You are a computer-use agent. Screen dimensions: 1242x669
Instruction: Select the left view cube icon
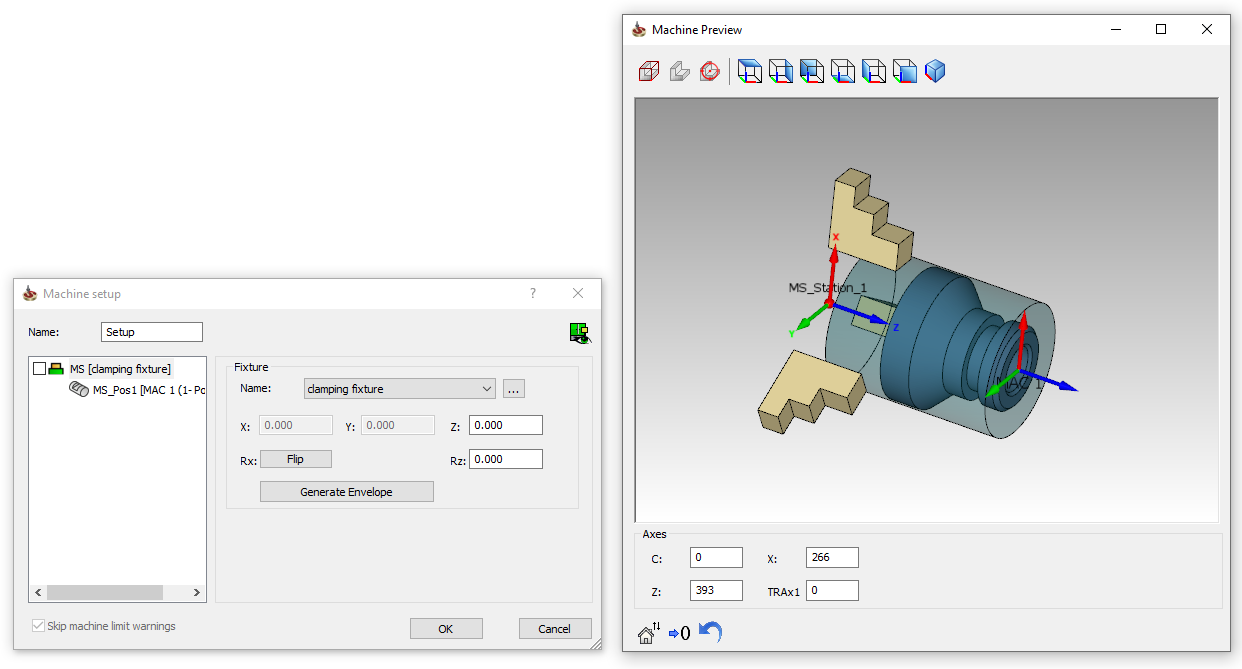(x=874, y=71)
